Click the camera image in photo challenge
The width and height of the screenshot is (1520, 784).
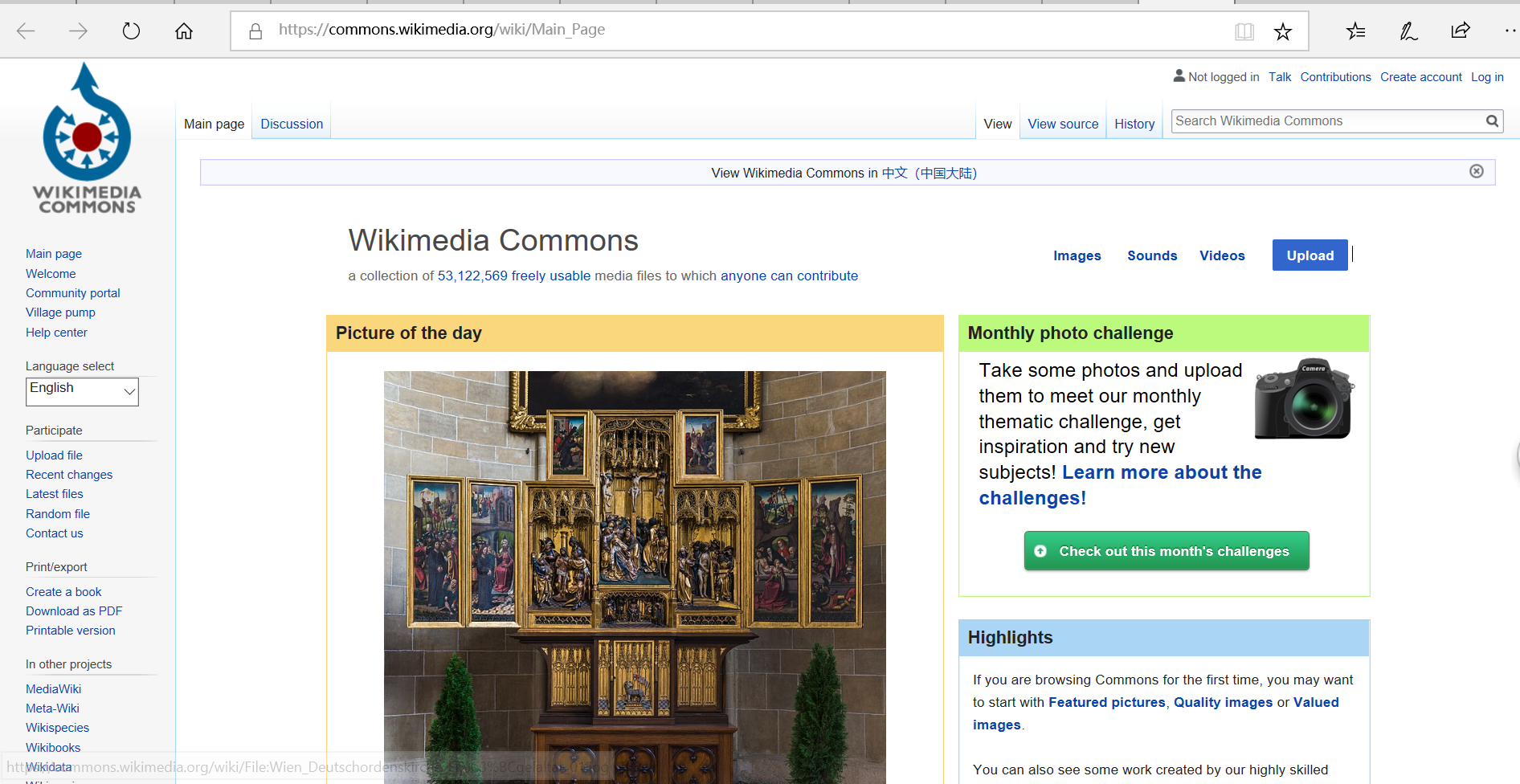click(1304, 398)
